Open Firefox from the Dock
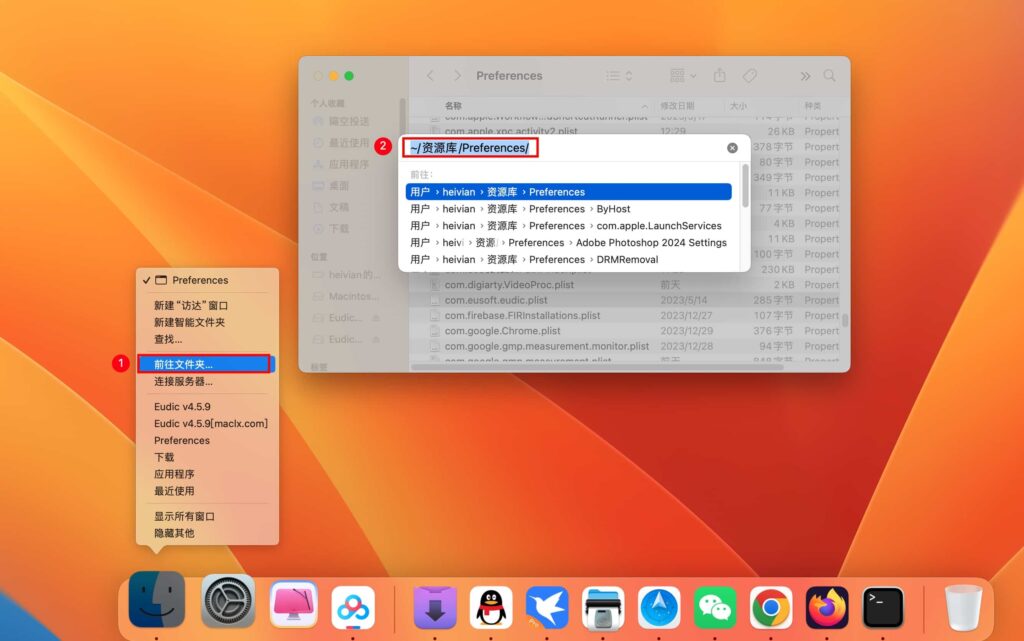 [x=827, y=605]
